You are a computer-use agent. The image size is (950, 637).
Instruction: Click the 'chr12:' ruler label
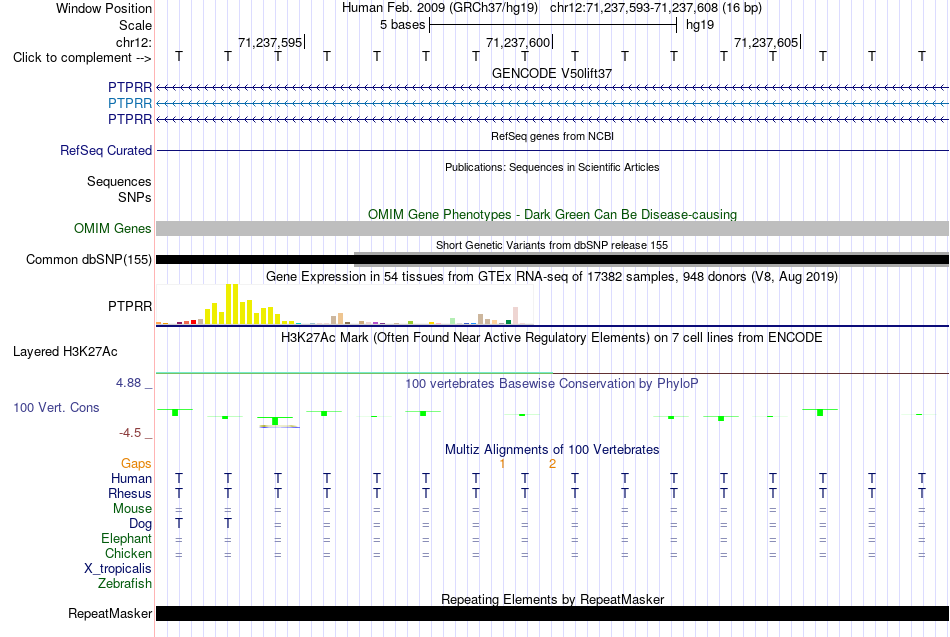[x=133, y=42]
